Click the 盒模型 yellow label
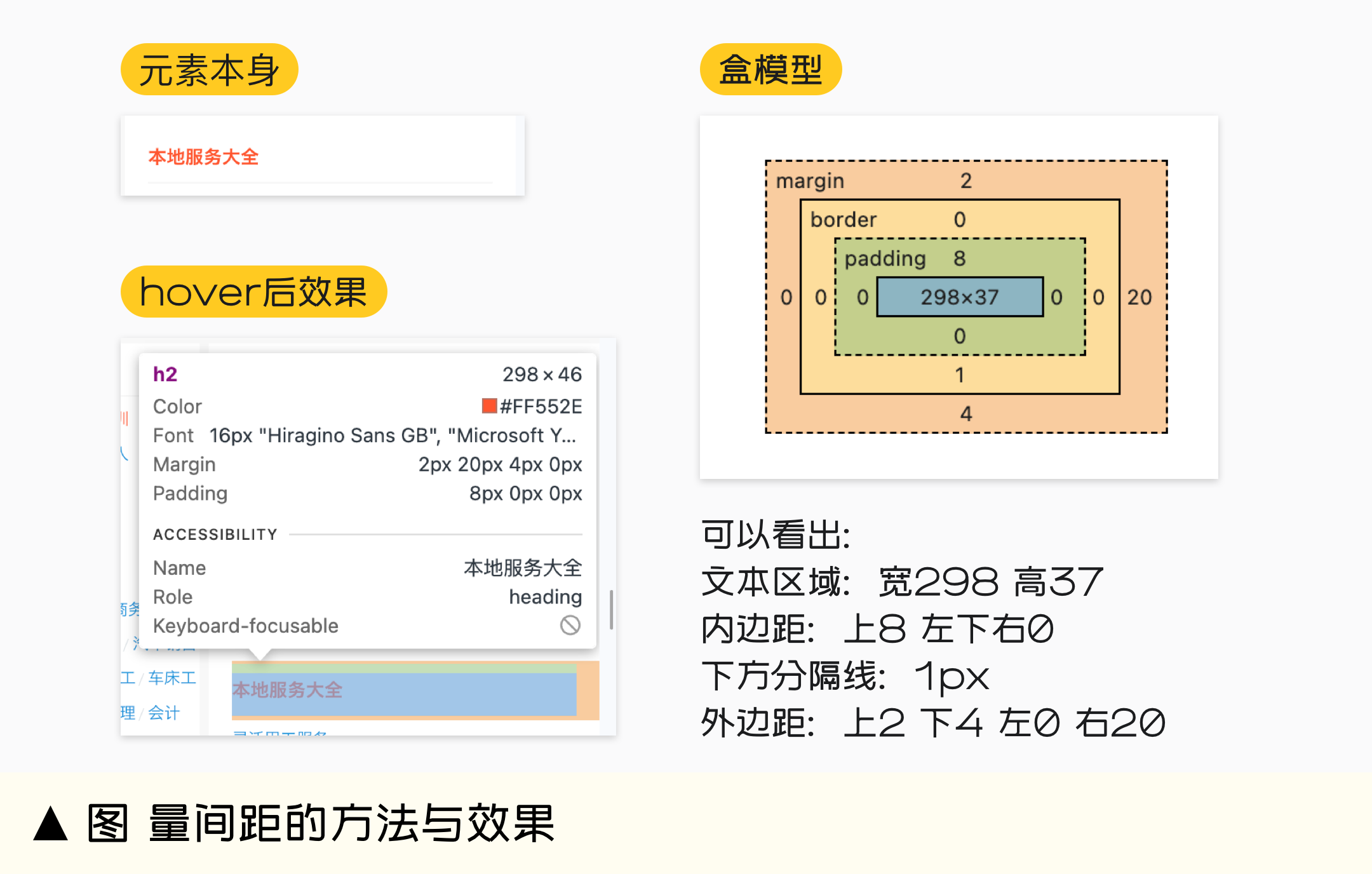This screenshot has height=874, width=1372. pos(770,70)
